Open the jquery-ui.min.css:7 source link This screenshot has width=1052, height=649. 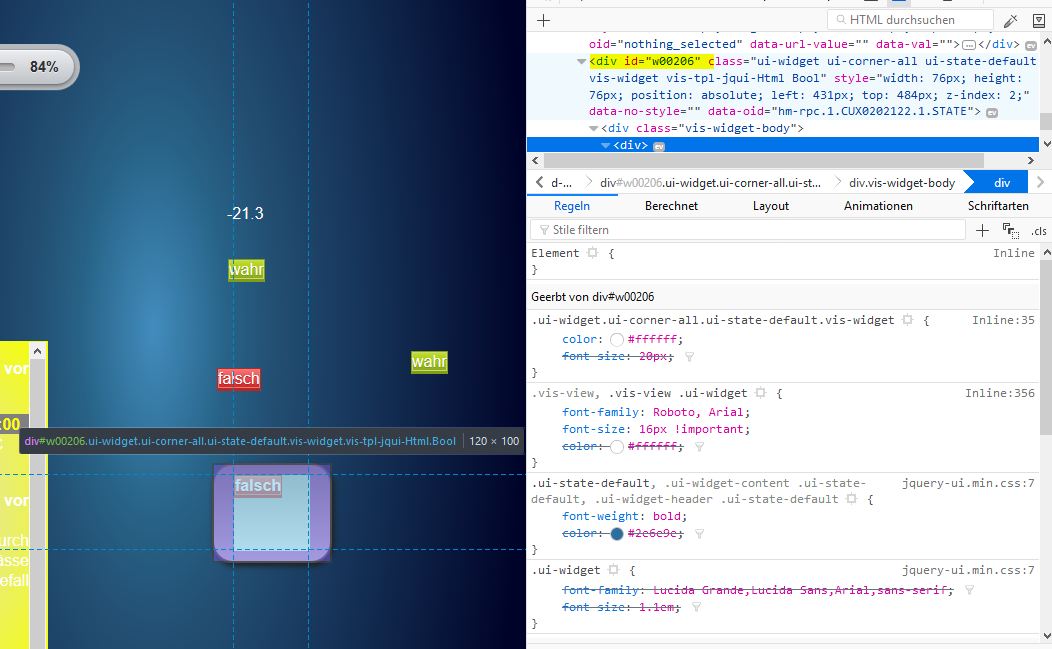pyautogui.click(x=968, y=484)
